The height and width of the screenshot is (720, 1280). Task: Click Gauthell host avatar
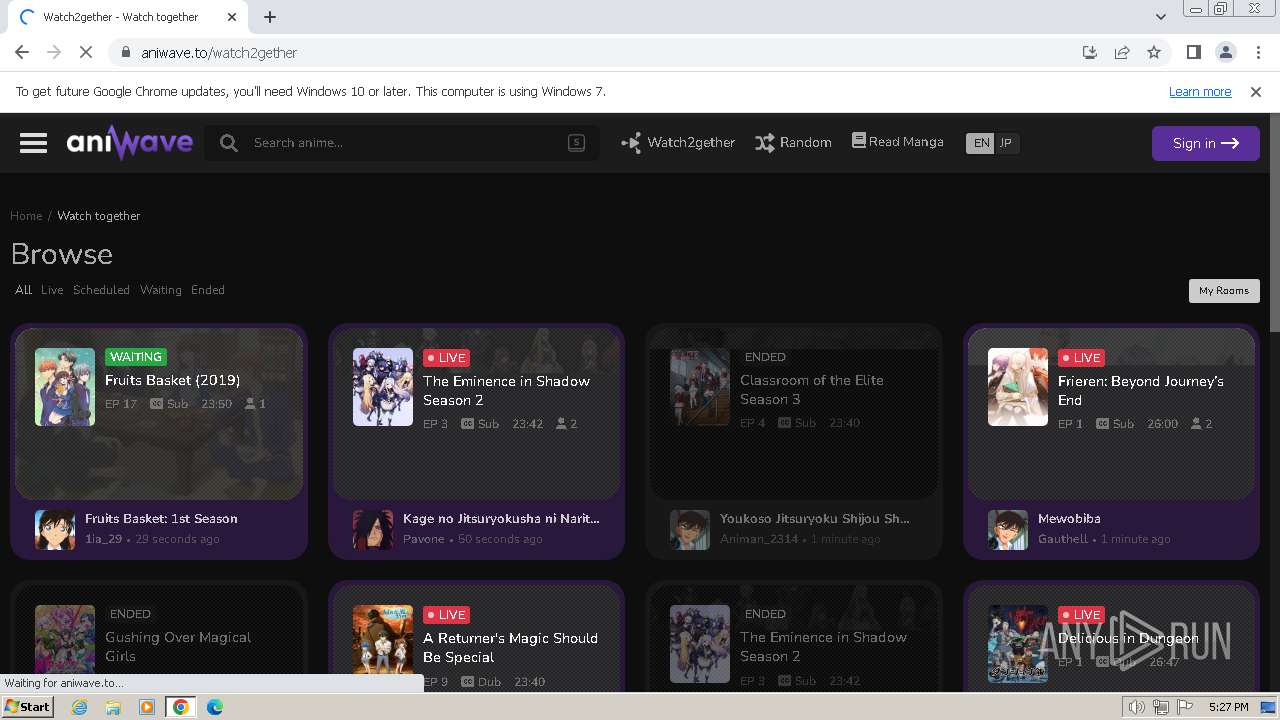pyautogui.click(x=1008, y=530)
